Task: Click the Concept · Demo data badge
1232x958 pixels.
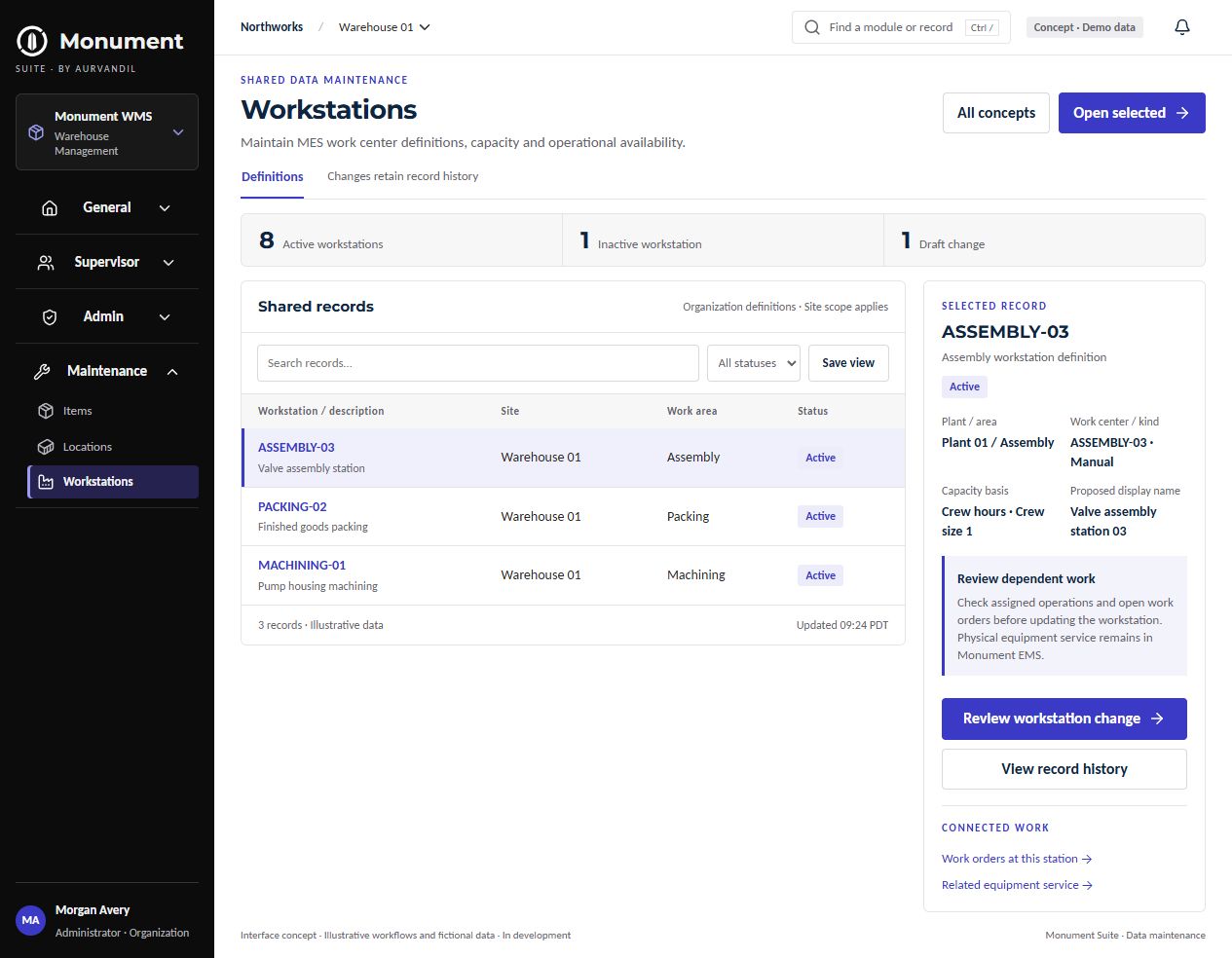Action: point(1085,27)
